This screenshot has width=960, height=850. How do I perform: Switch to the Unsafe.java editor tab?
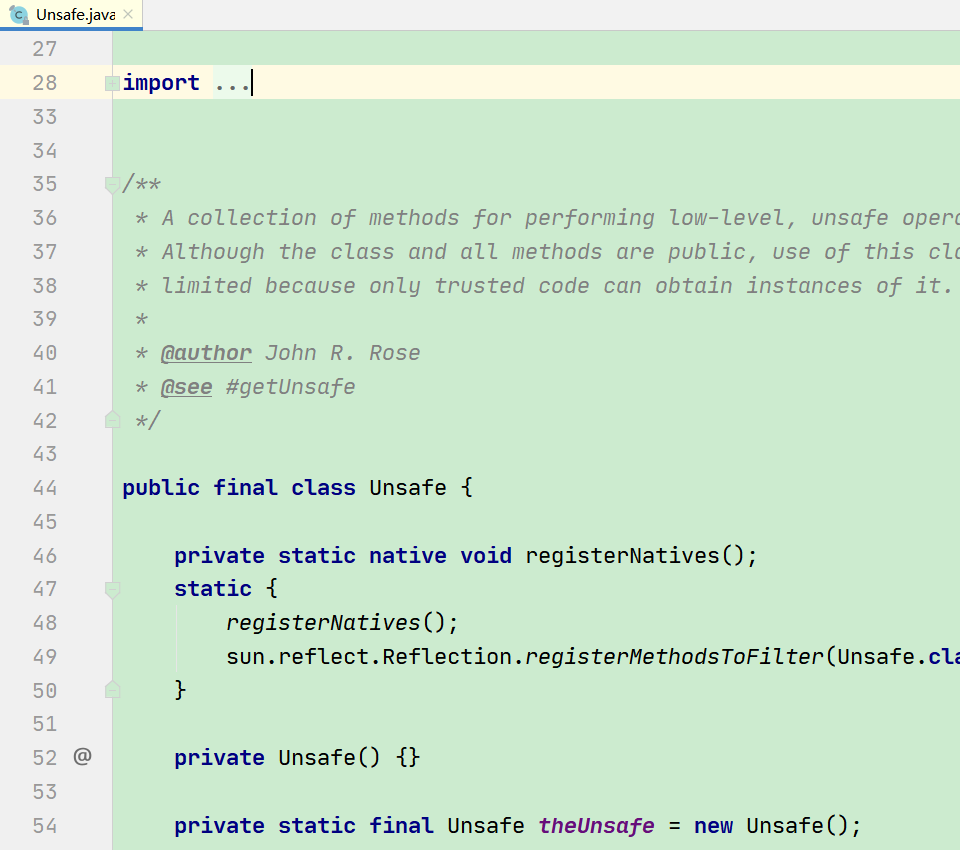pyautogui.click(x=70, y=14)
